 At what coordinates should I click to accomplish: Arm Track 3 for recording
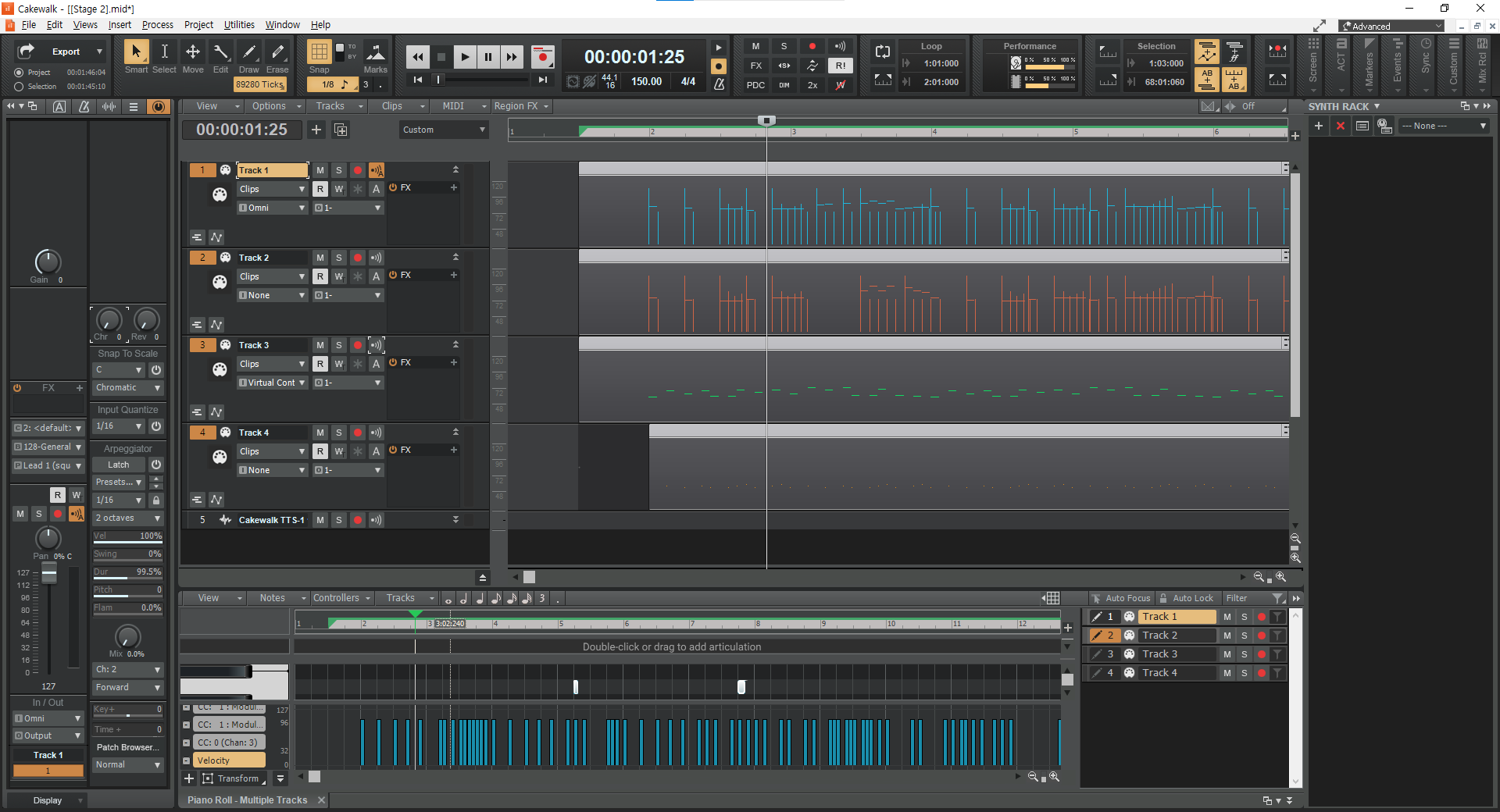[x=358, y=345]
